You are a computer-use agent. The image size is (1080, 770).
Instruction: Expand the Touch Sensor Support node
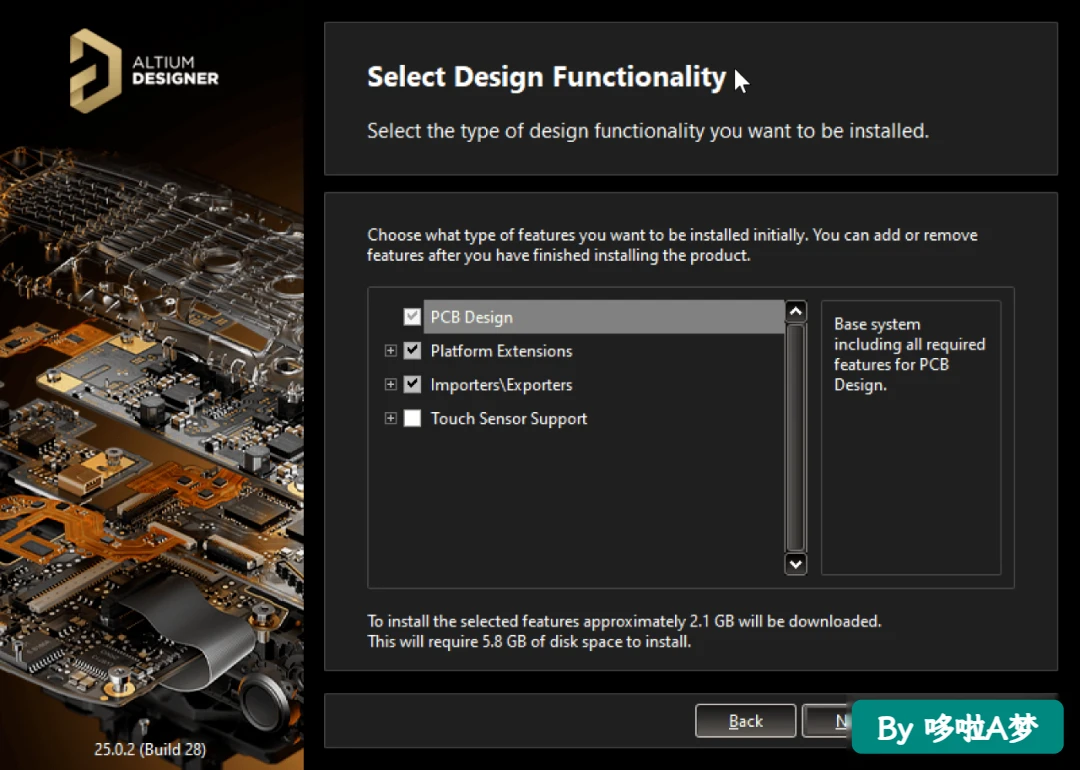[x=391, y=418]
